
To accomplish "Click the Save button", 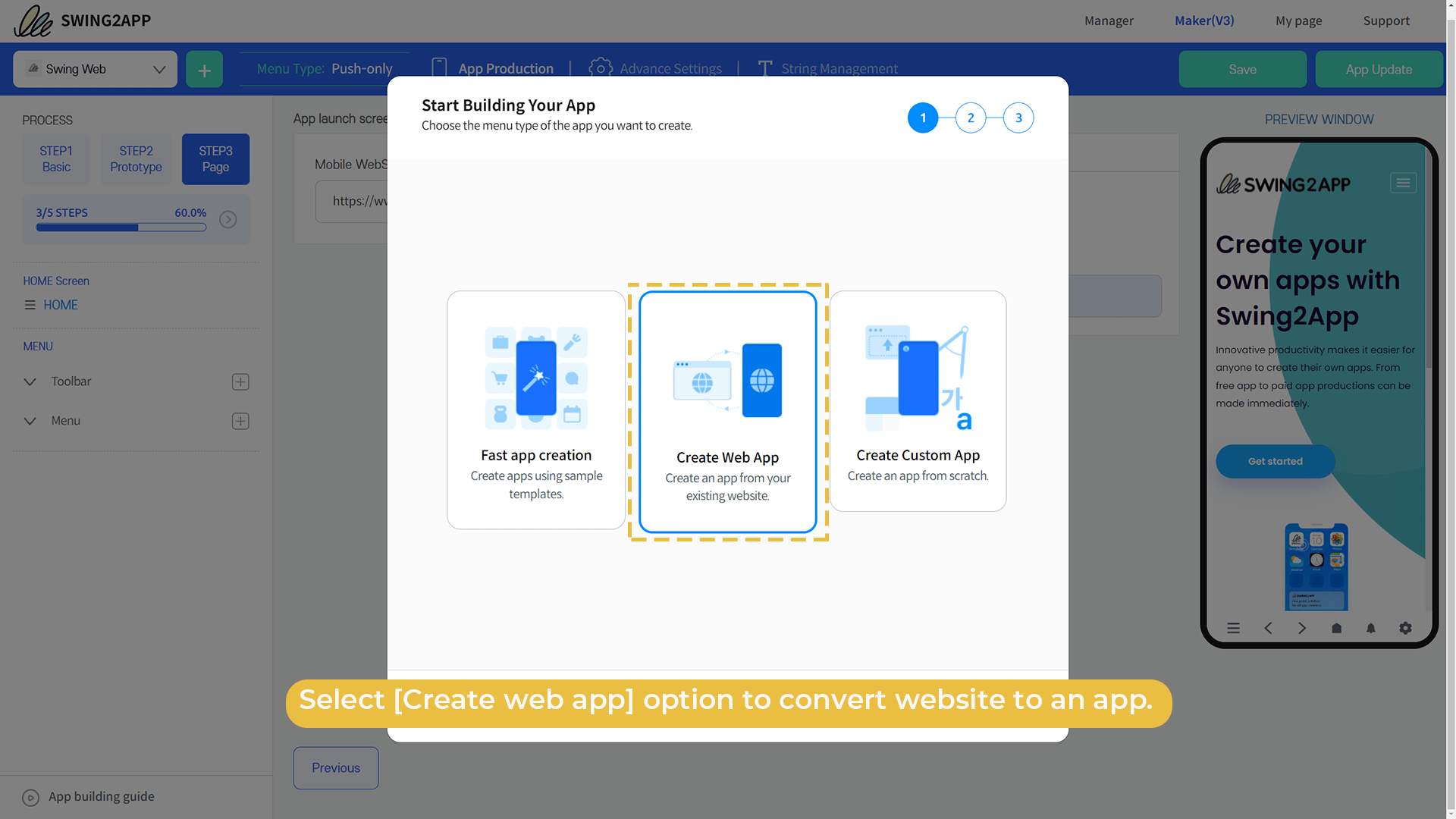I will click(x=1242, y=69).
